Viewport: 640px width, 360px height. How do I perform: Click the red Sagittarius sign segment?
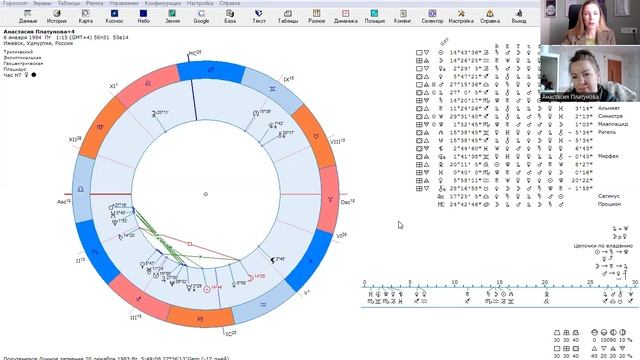click(139, 298)
